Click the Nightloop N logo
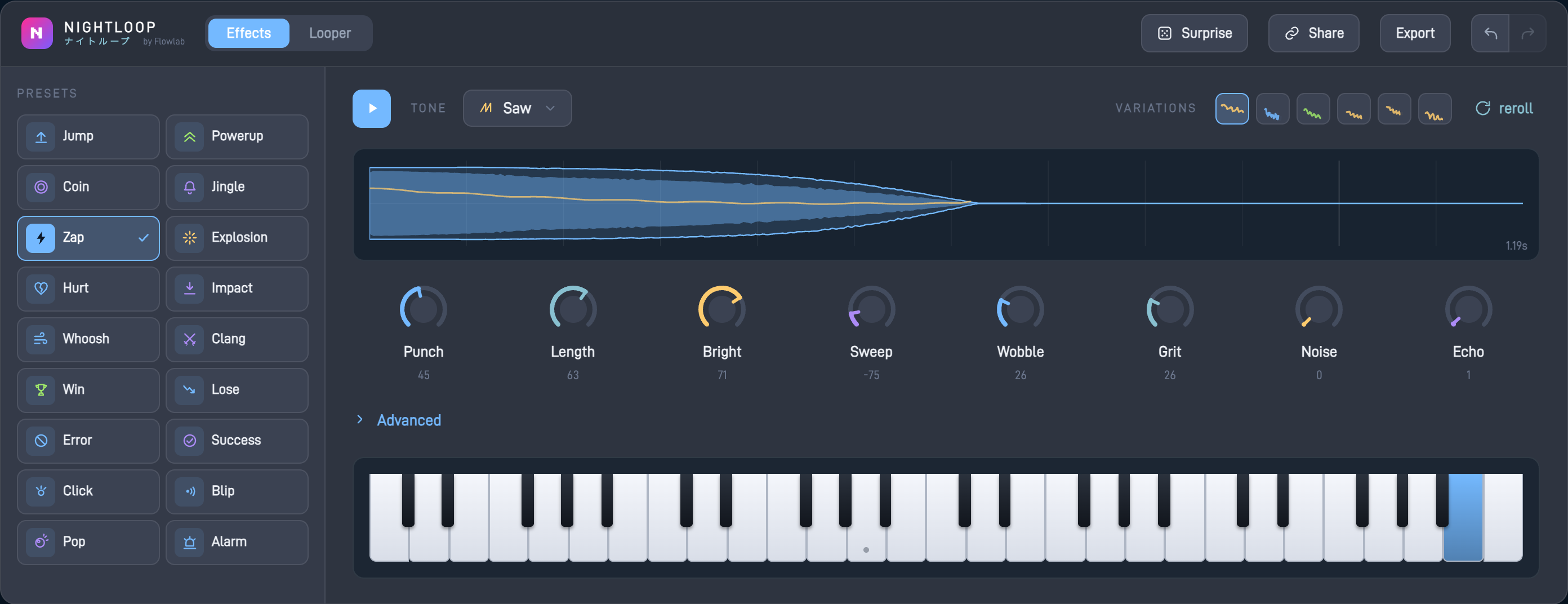This screenshot has width=1568, height=604. tap(37, 33)
